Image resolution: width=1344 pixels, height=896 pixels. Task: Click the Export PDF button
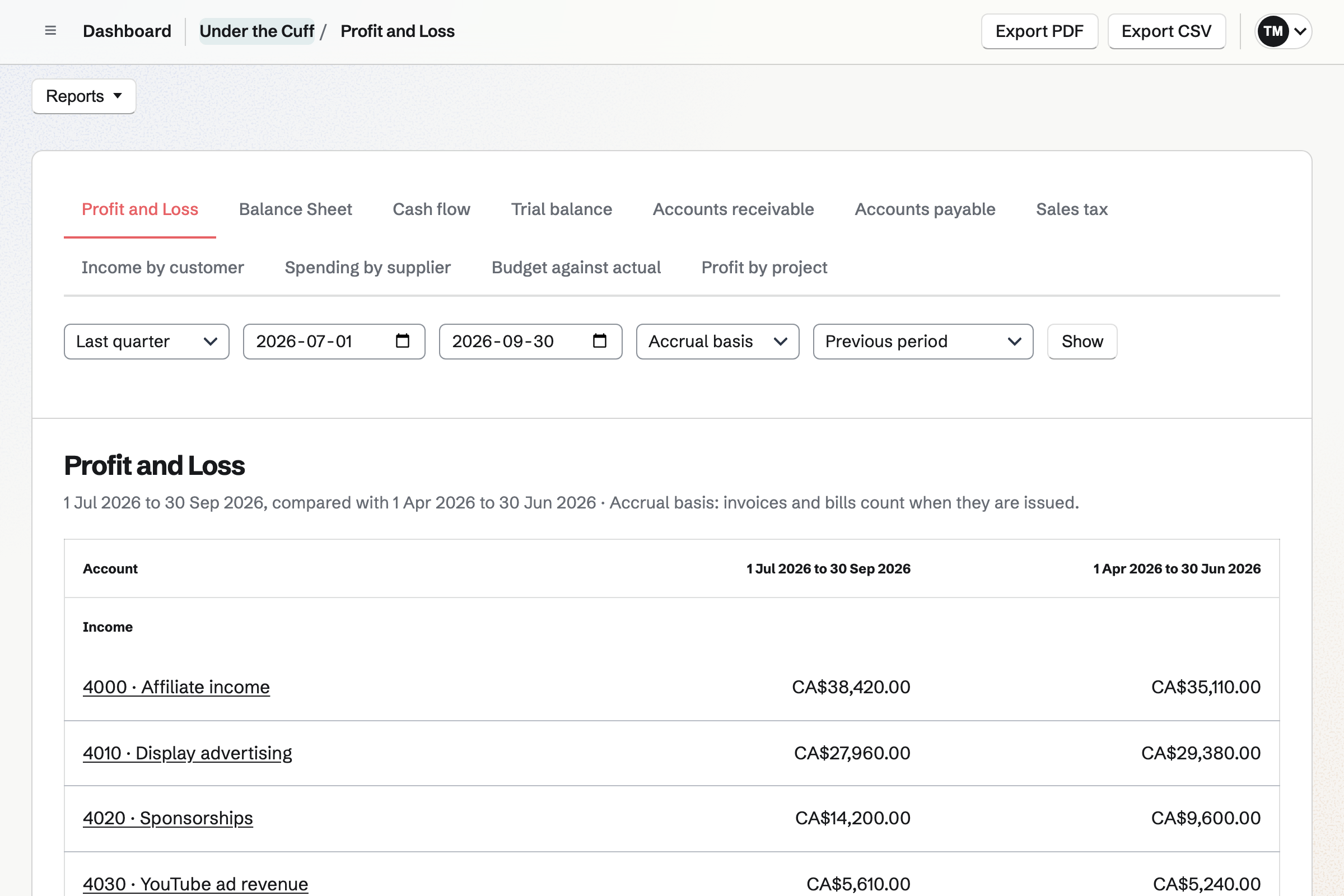click(1039, 31)
